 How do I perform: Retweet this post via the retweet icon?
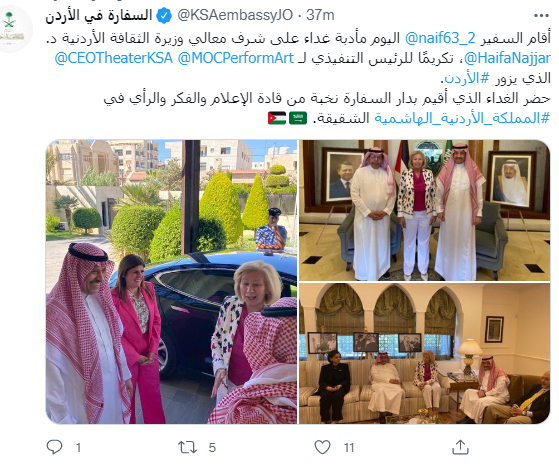coord(187,447)
